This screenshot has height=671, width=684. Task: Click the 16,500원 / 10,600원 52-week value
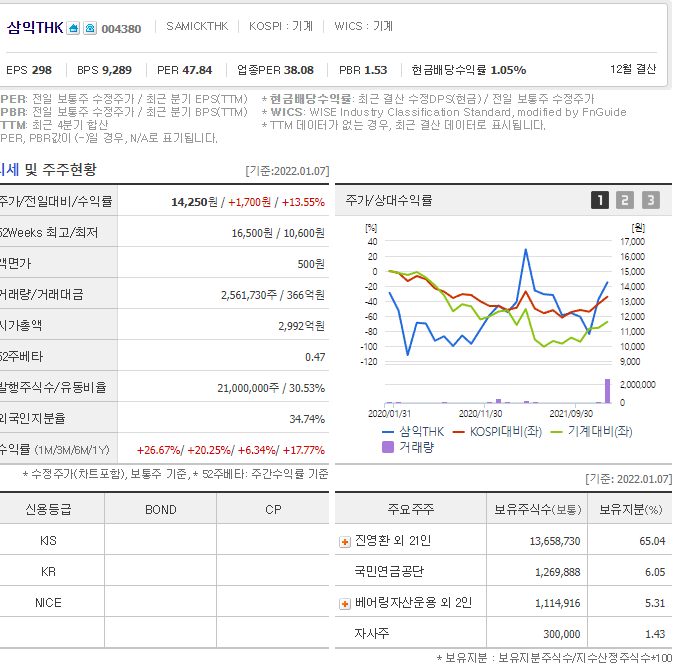pyautogui.click(x=278, y=233)
